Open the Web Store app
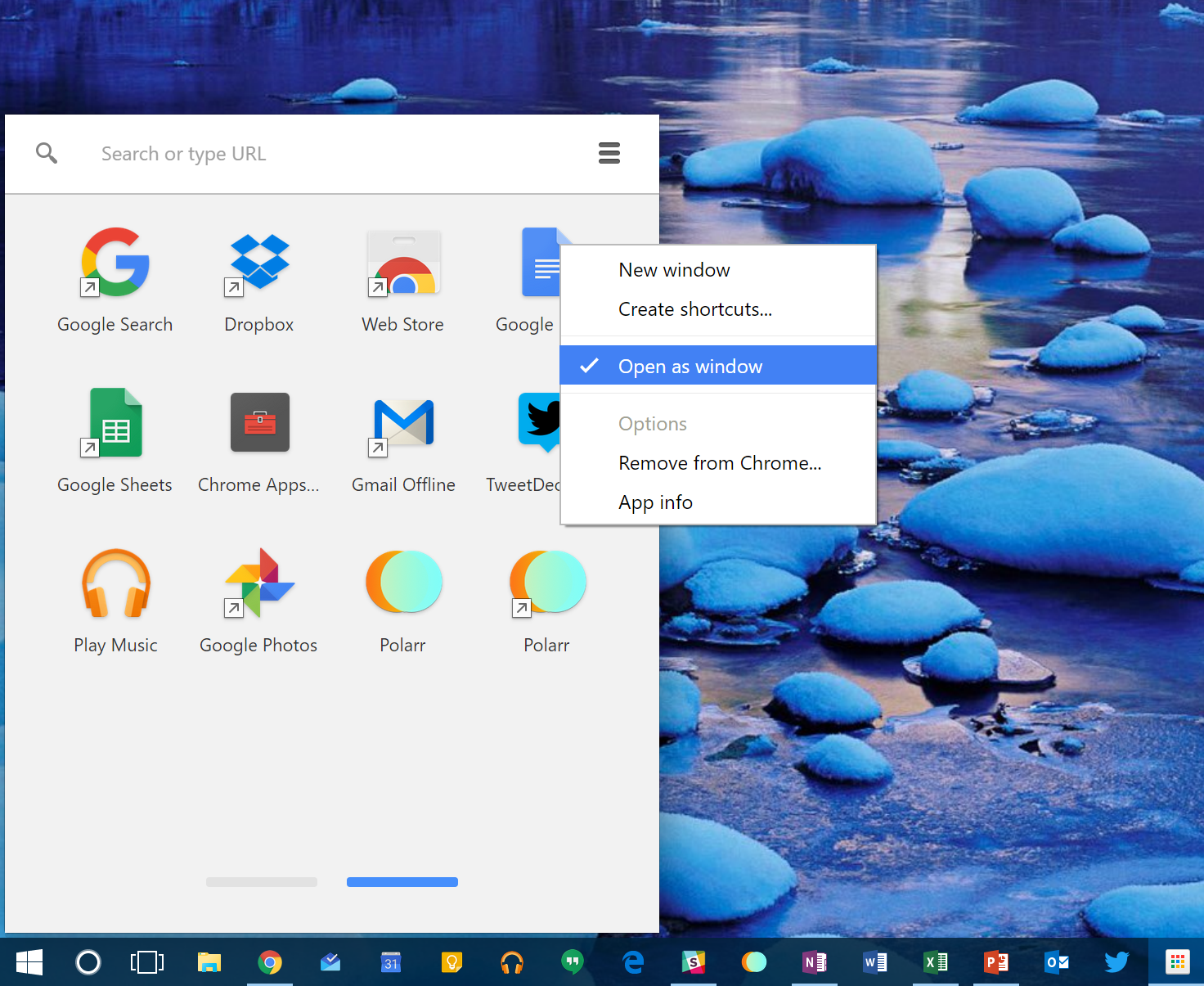This screenshot has height=986, width=1204. [x=403, y=262]
